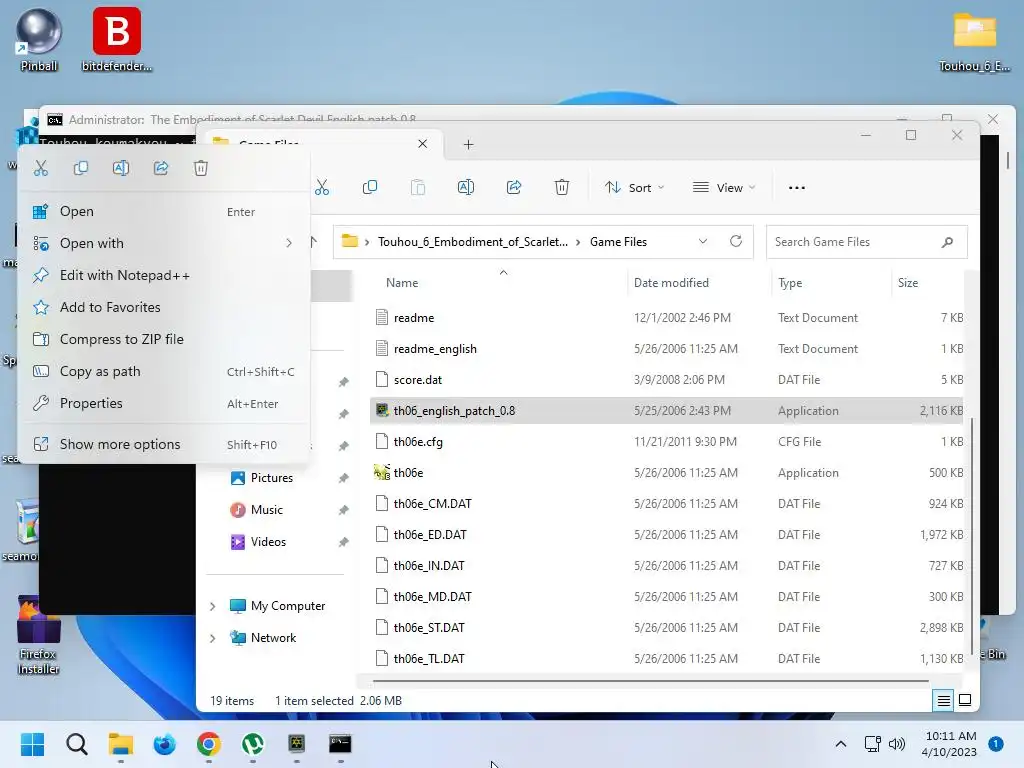The width and height of the screenshot is (1024, 768).
Task: Add new Explorer tab
Action: click(468, 145)
